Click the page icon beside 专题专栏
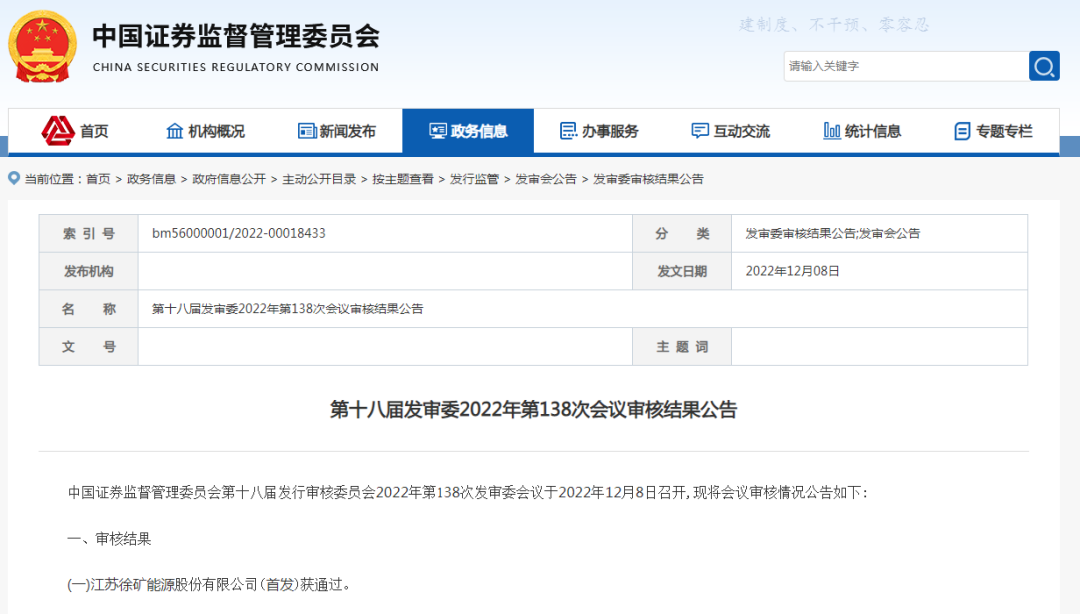The width and height of the screenshot is (1080, 614). click(962, 131)
